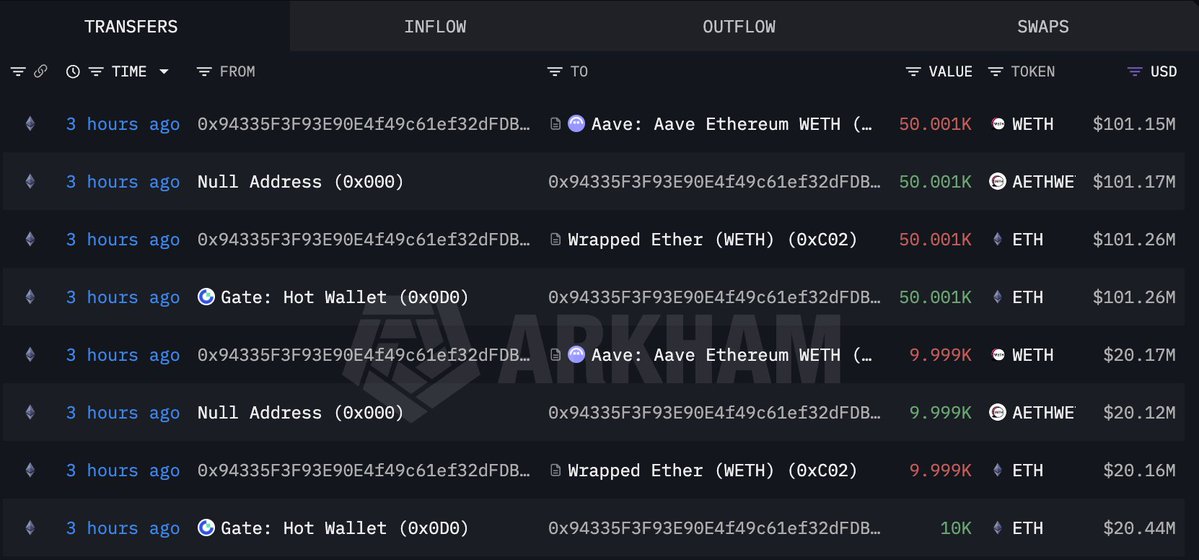This screenshot has height=560, width=1199.
Task: Open the VALUE column filter icon
Action: click(x=913, y=72)
